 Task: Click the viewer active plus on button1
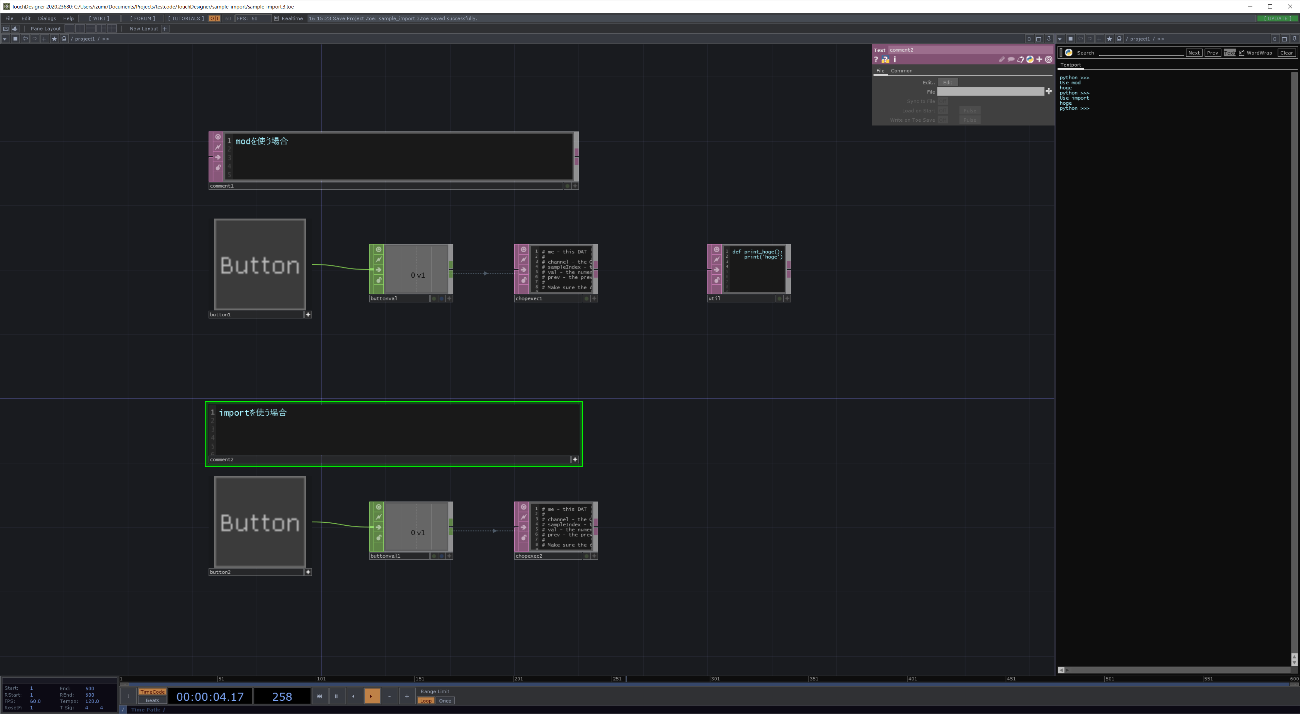tap(308, 314)
